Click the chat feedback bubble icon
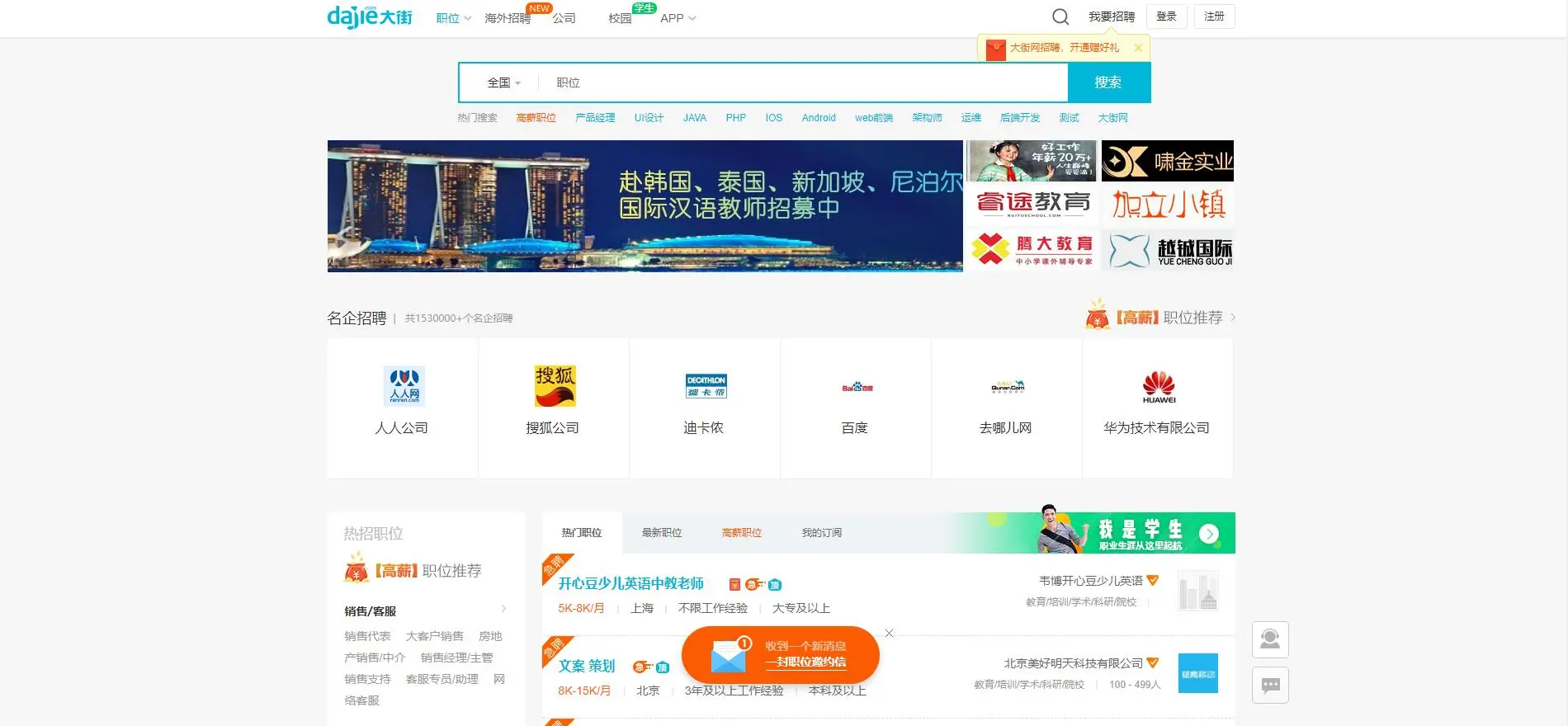This screenshot has height=726, width=1568. pos(1270,685)
